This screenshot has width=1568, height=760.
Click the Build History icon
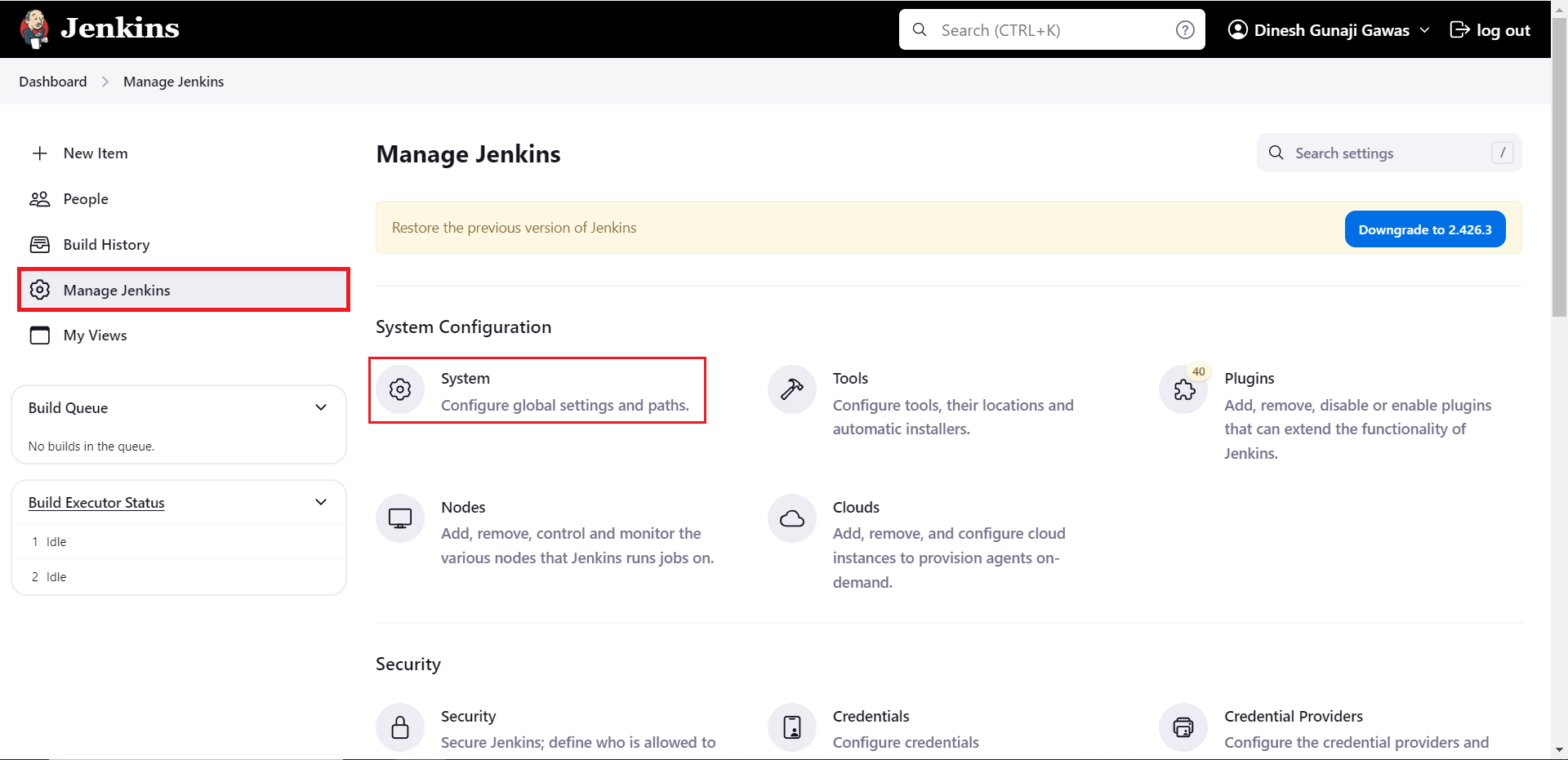click(x=39, y=245)
